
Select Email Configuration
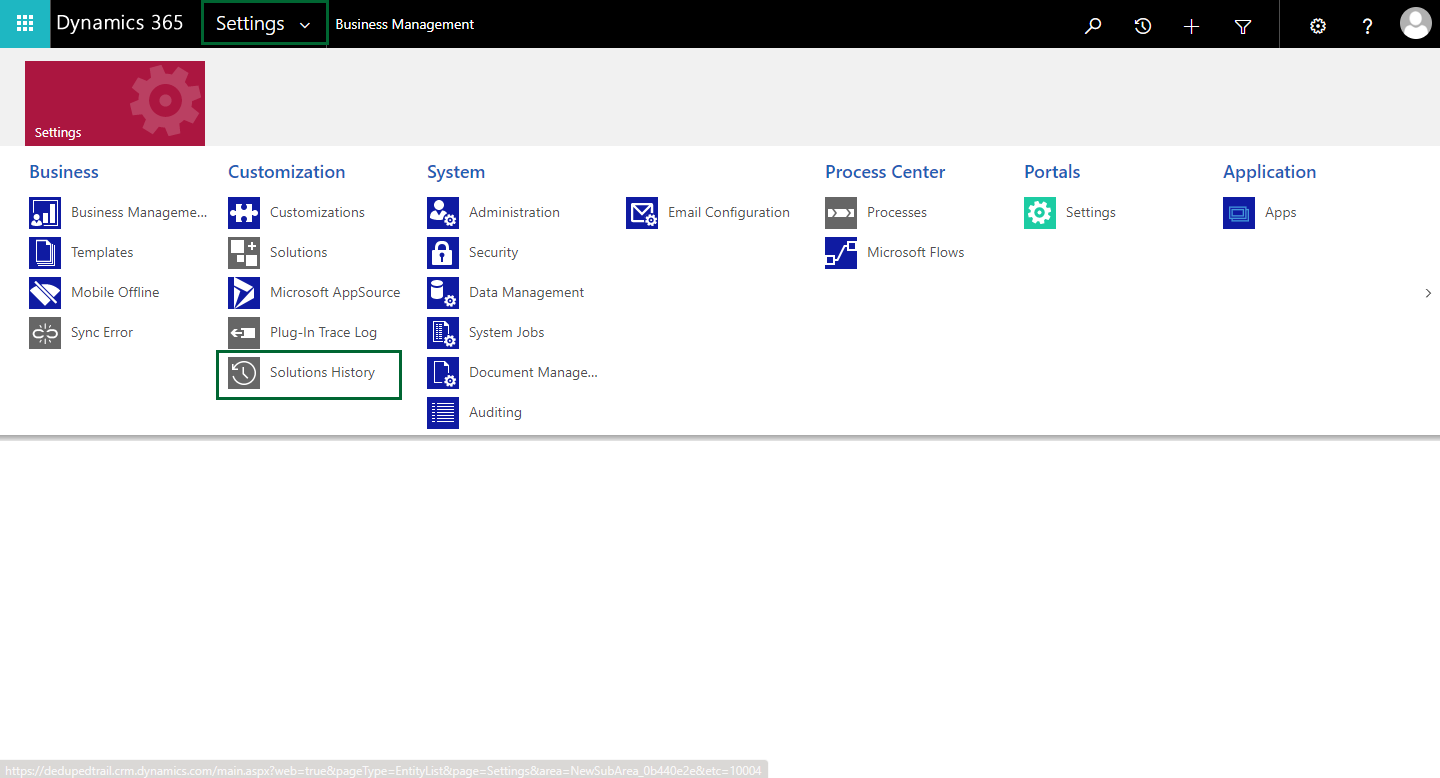click(728, 212)
